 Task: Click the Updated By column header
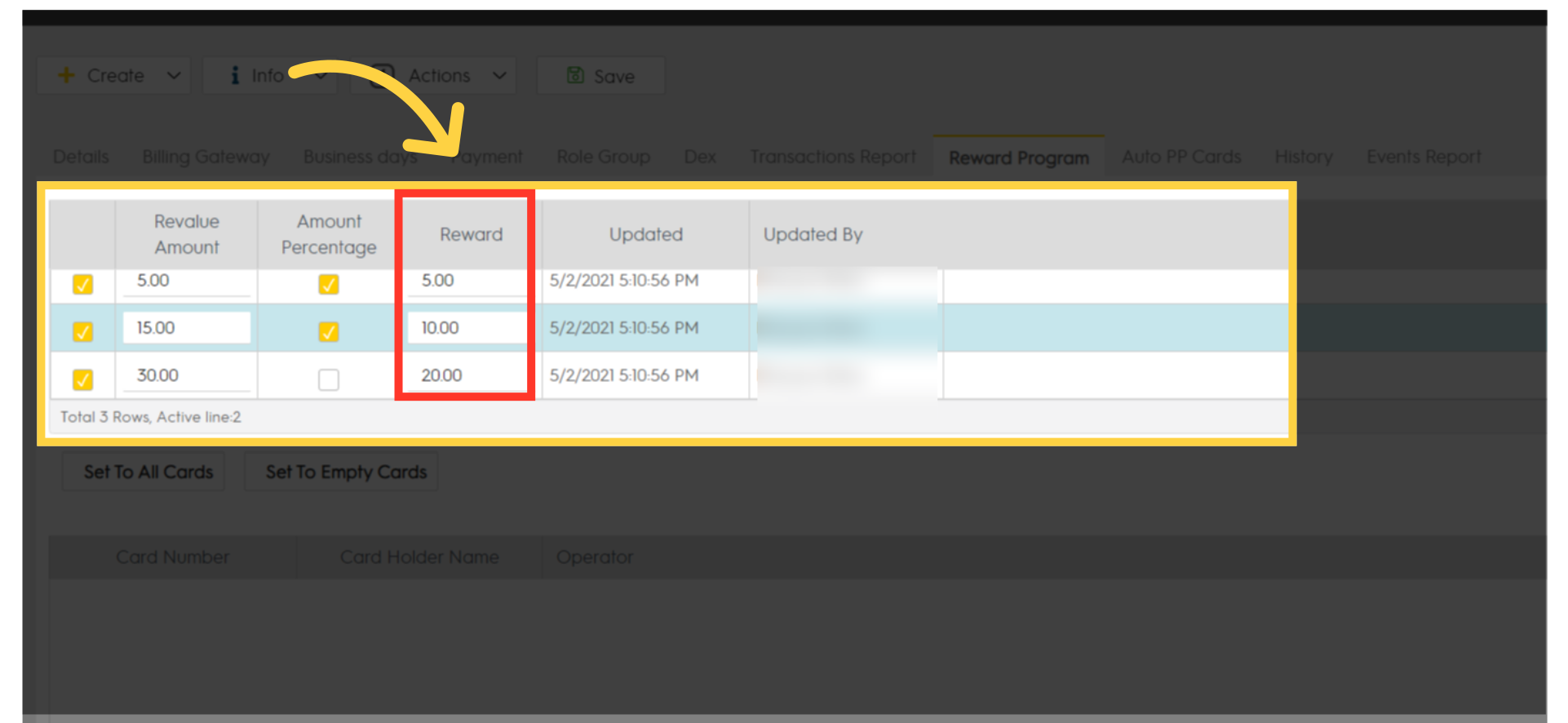pyautogui.click(x=813, y=234)
